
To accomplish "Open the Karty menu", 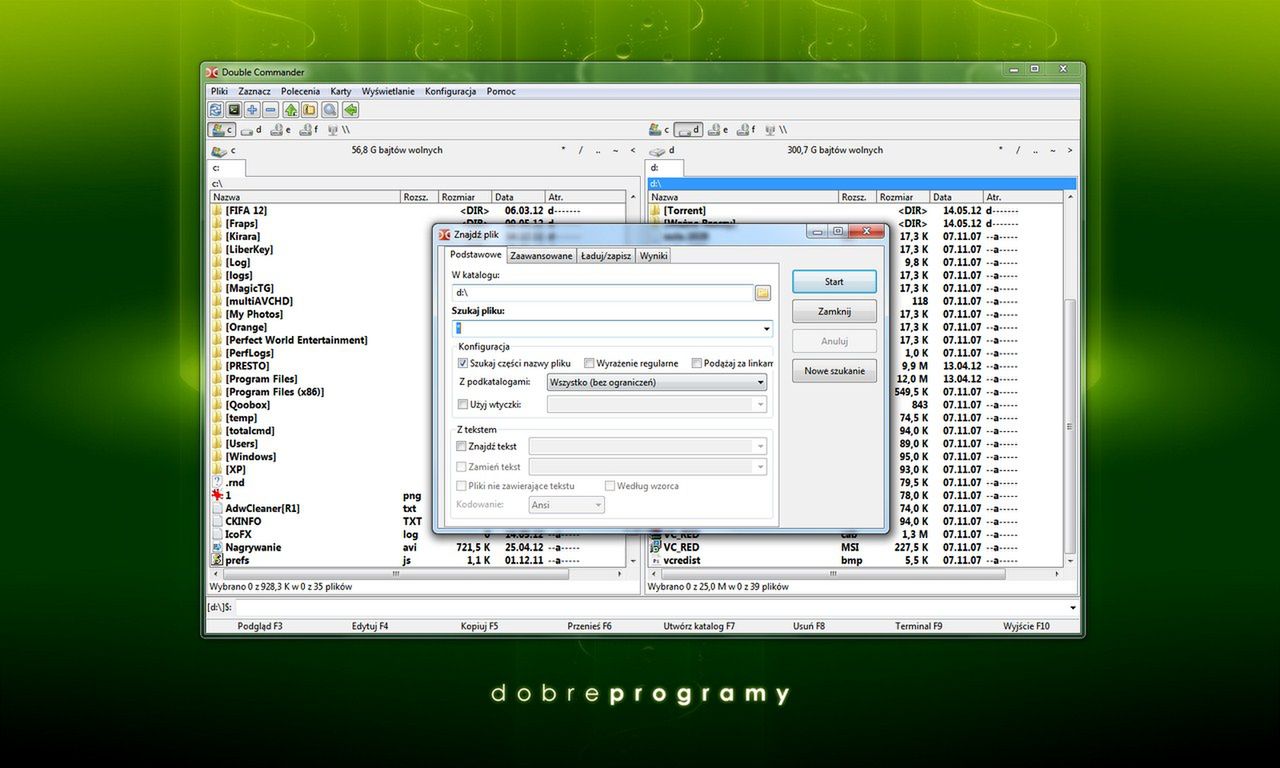I will [x=341, y=91].
